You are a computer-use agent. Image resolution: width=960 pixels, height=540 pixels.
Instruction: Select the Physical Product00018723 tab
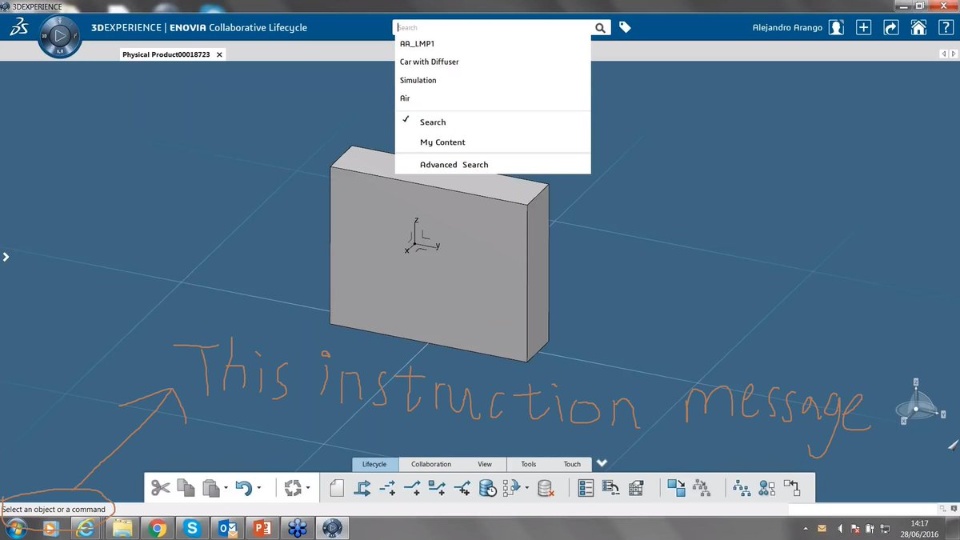click(x=166, y=54)
